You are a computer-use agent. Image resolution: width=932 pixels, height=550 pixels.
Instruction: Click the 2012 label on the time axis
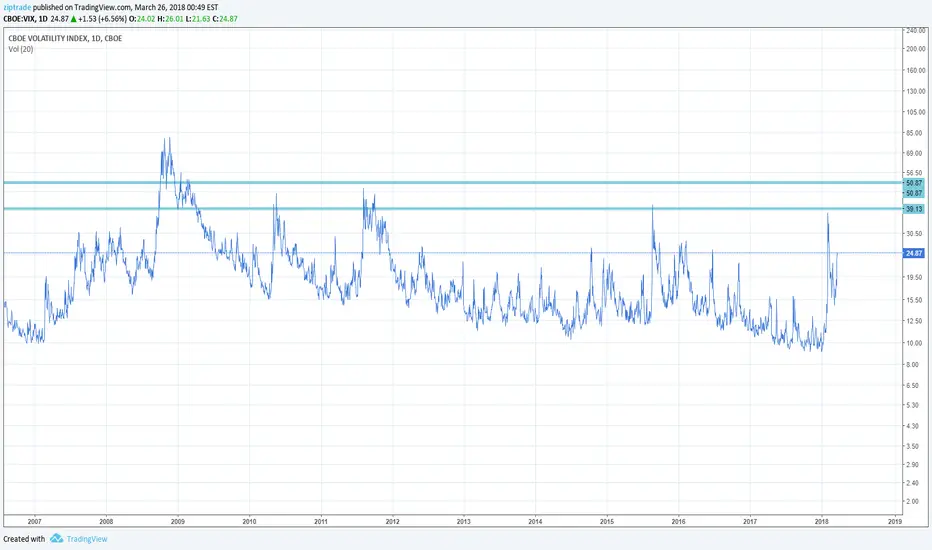(x=392, y=521)
